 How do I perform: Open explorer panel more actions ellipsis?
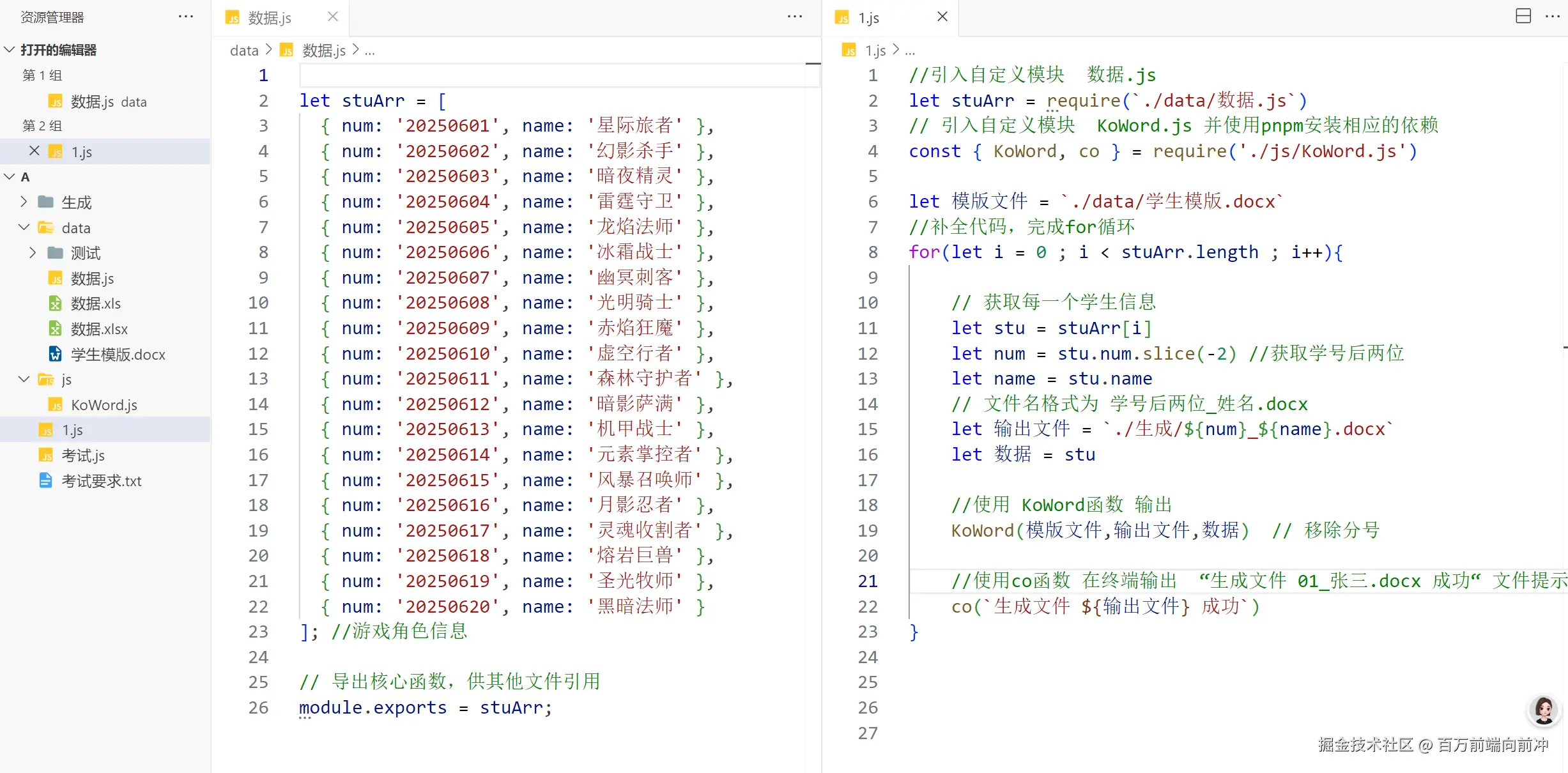[x=186, y=17]
